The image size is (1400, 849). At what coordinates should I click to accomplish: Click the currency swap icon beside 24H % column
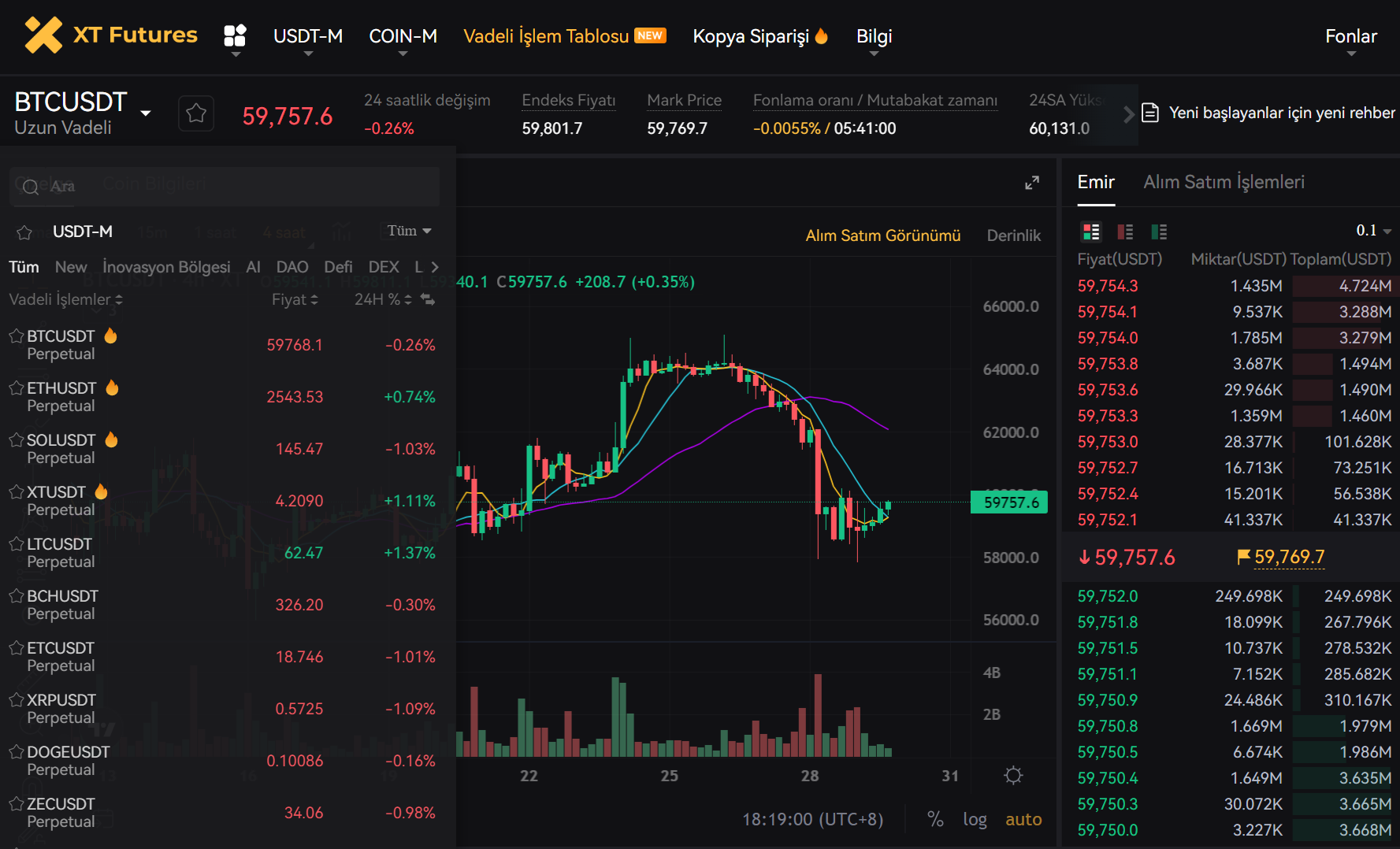coord(425,299)
